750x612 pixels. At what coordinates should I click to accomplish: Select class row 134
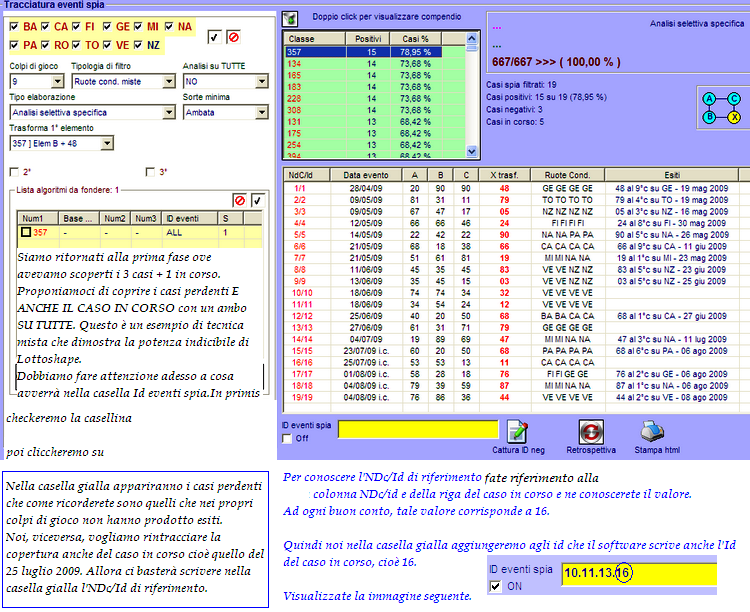[x=374, y=64]
